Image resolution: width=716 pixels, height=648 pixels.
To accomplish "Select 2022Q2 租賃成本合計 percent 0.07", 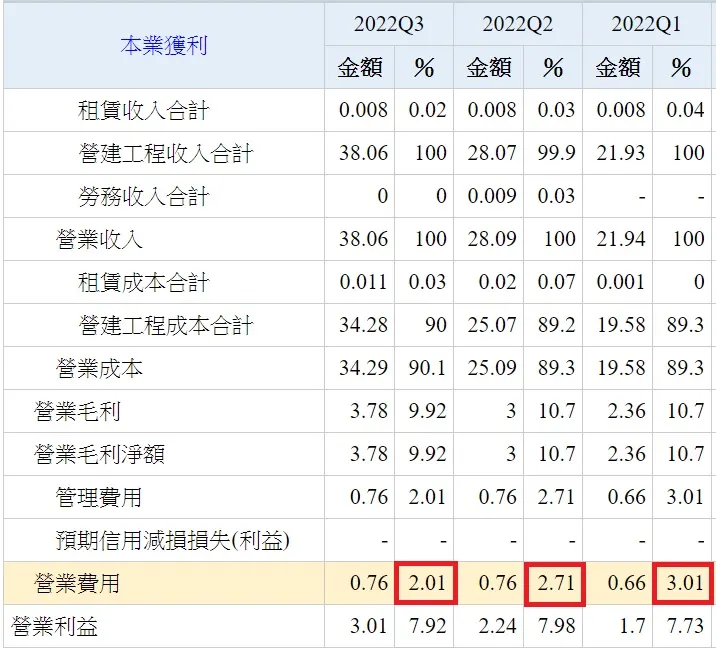I will click(x=556, y=282).
